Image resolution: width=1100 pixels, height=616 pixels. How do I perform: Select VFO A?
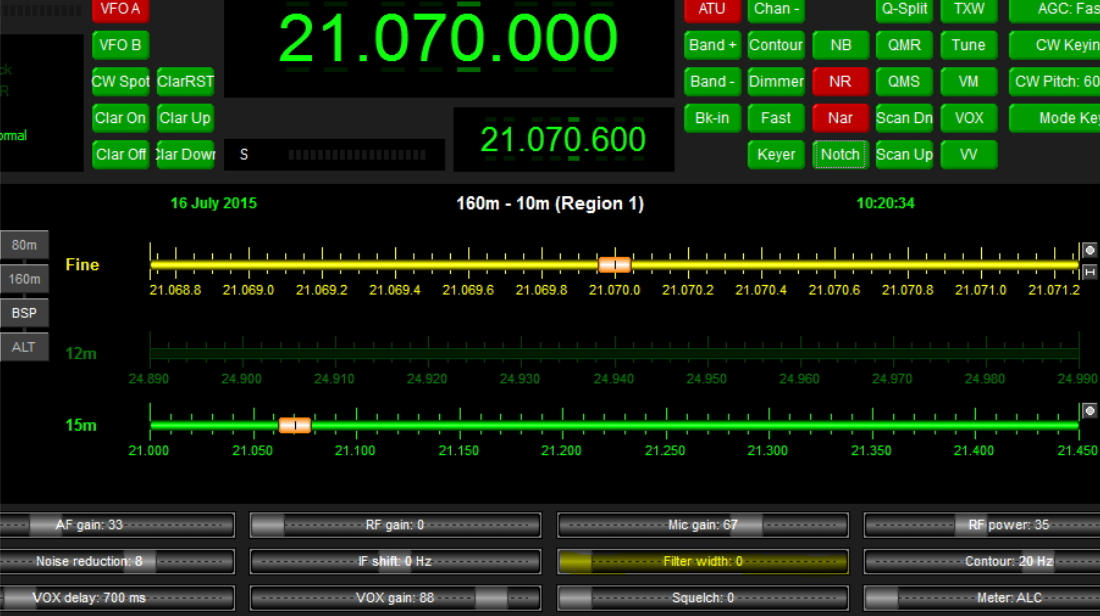120,9
